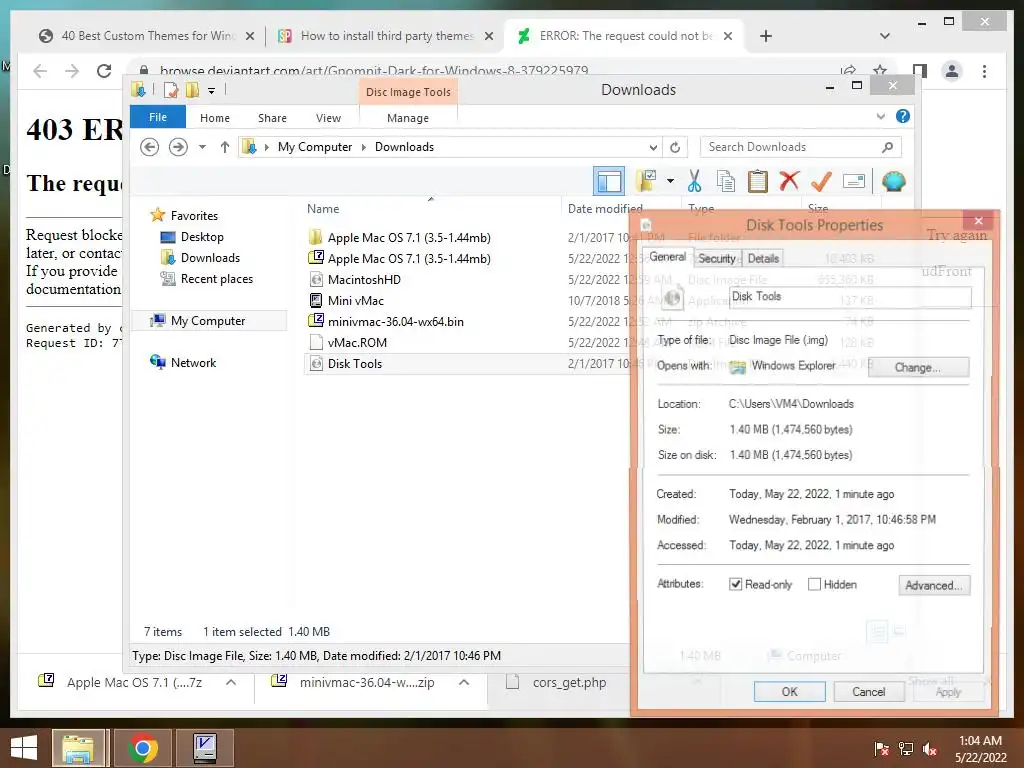This screenshot has width=1024, height=768.
Task: Click the Paste clipboard icon in Explorer toolbar
Action: click(758, 181)
